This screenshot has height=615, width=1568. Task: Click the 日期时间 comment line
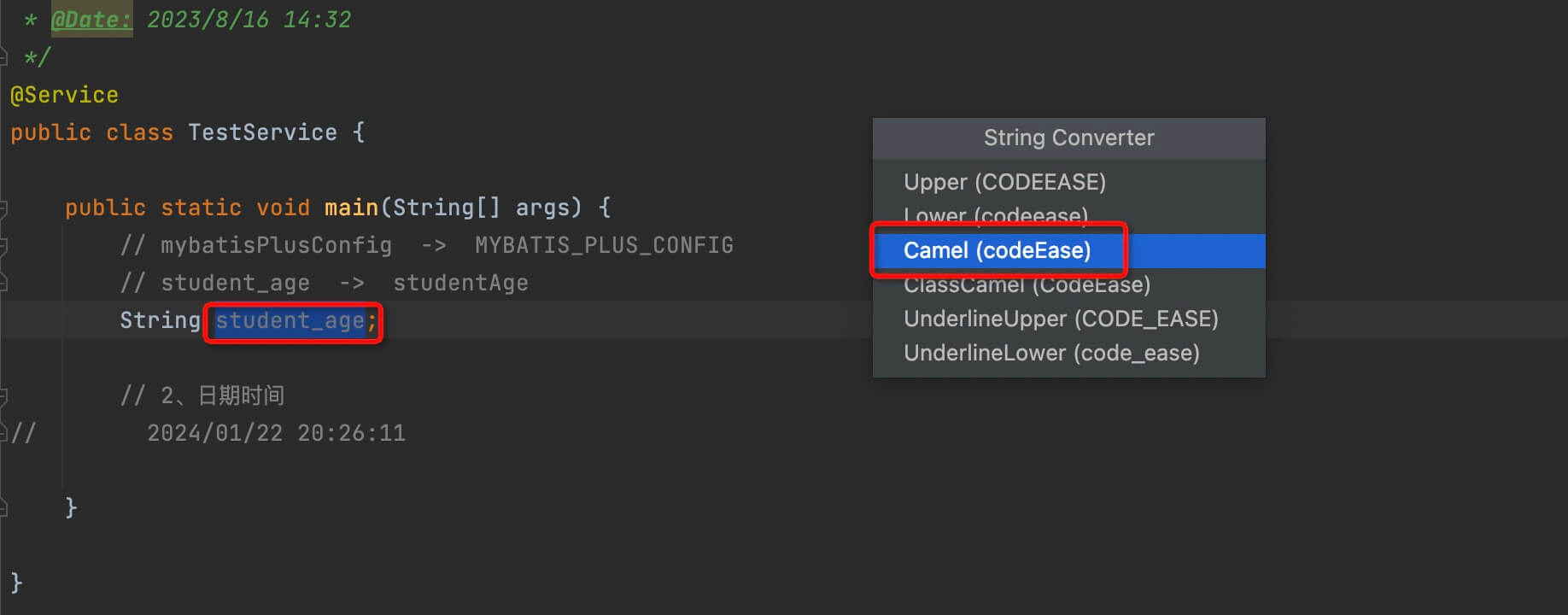[x=243, y=394]
